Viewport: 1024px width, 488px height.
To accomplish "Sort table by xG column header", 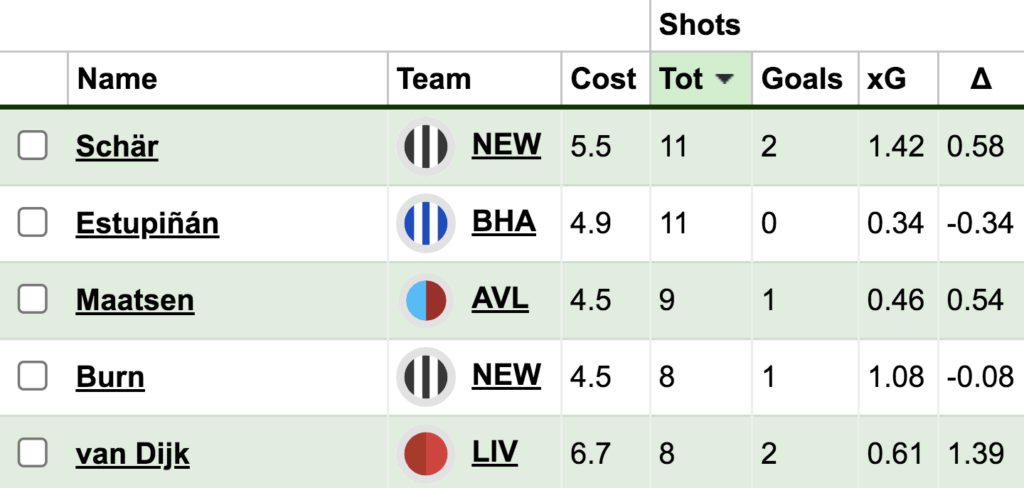I will click(x=886, y=79).
